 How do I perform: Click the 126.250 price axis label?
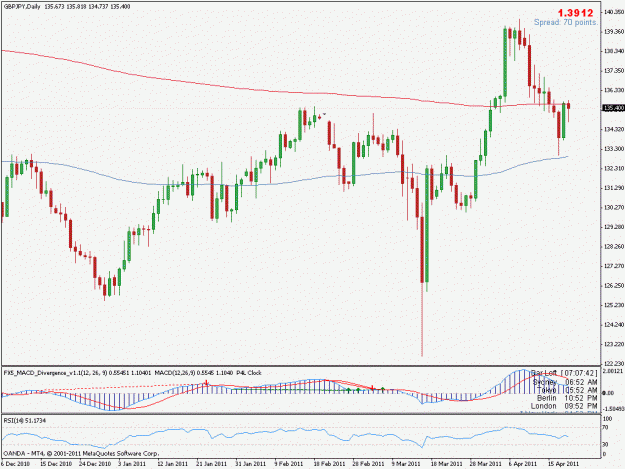pyautogui.click(x=614, y=286)
